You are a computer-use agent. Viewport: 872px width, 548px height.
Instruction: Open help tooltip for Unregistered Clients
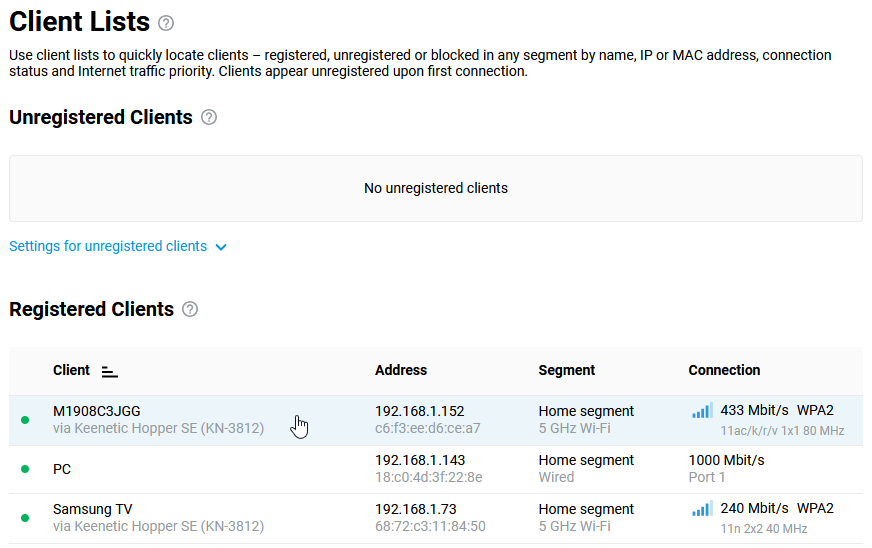tap(209, 117)
